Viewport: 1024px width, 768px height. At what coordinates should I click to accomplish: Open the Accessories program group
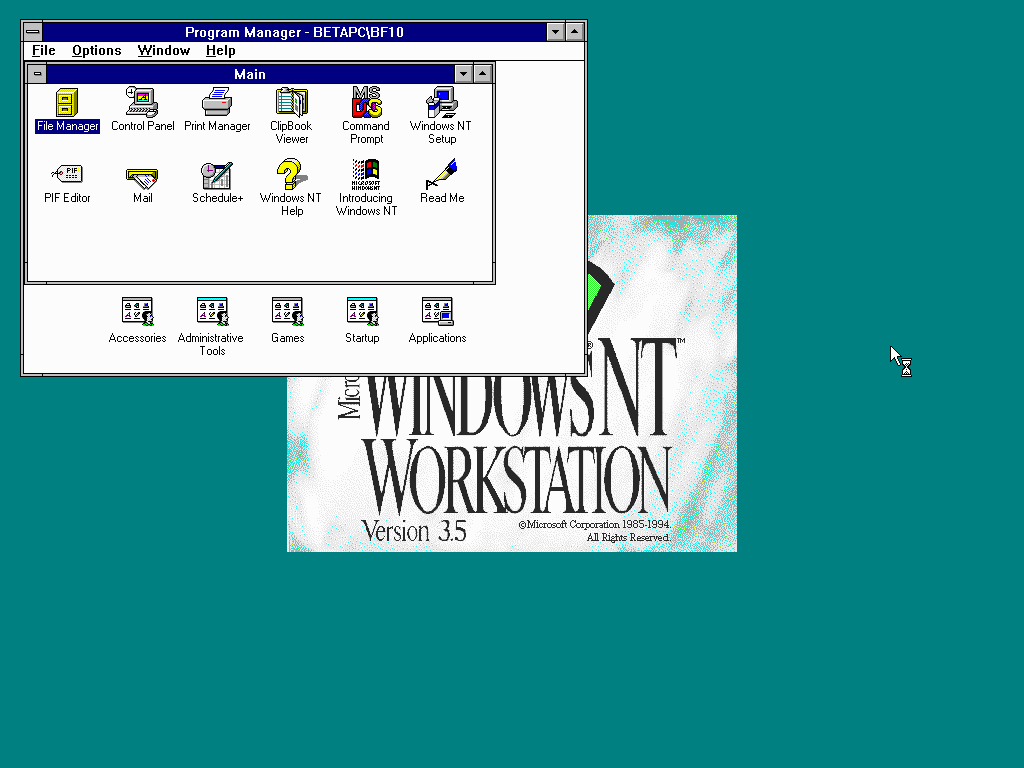[137, 311]
